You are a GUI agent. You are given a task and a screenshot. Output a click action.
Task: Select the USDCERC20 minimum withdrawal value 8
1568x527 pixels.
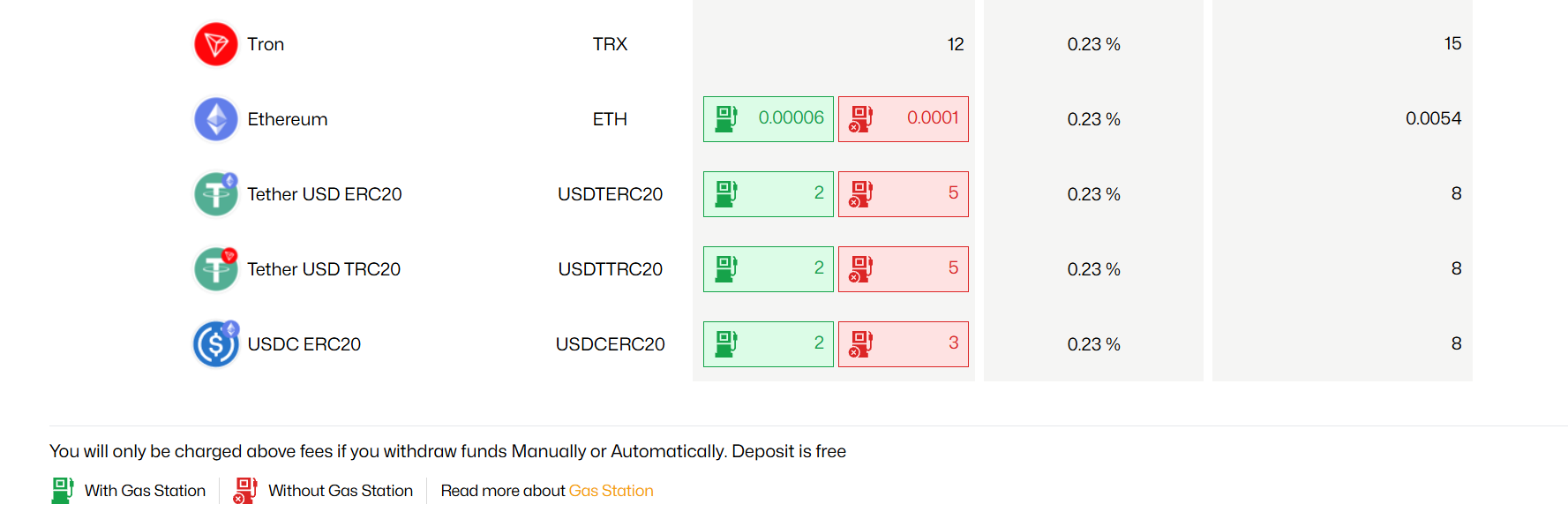1457,343
